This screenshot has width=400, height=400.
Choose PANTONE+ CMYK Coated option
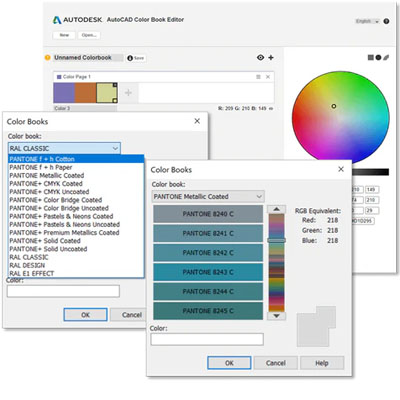[76, 184]
